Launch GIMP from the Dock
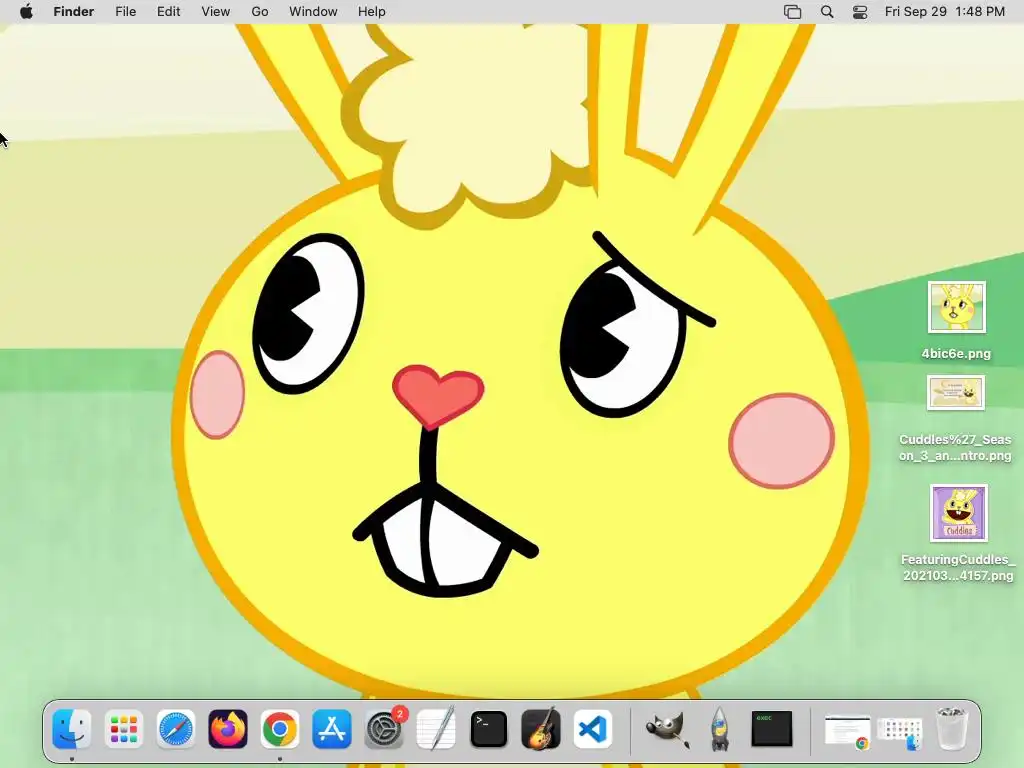This screenshot has height=768, width=1024. pyautogui.click(x=667, y=729)
